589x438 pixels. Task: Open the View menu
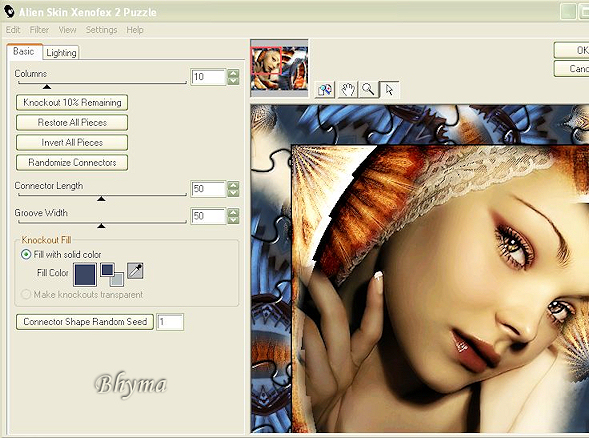coord(67,30)
